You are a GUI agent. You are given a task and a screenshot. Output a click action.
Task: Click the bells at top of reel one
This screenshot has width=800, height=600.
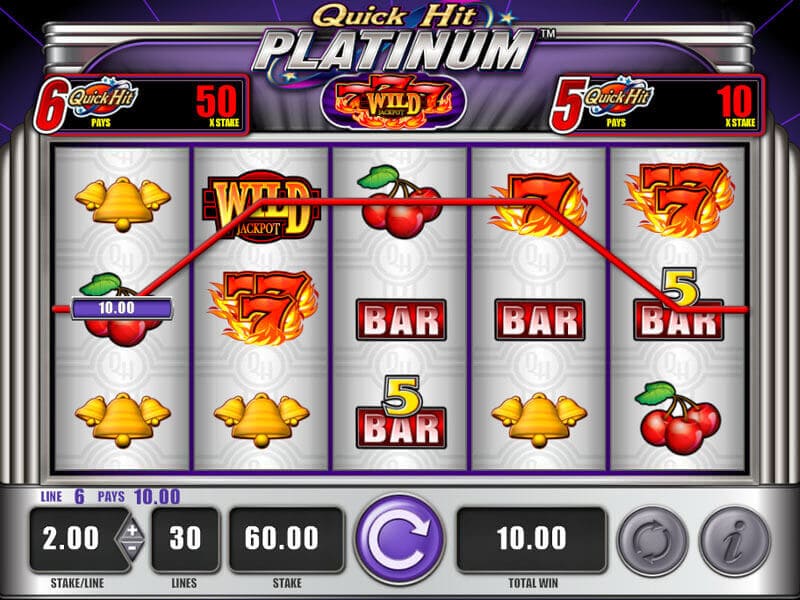tap(122, 204)
